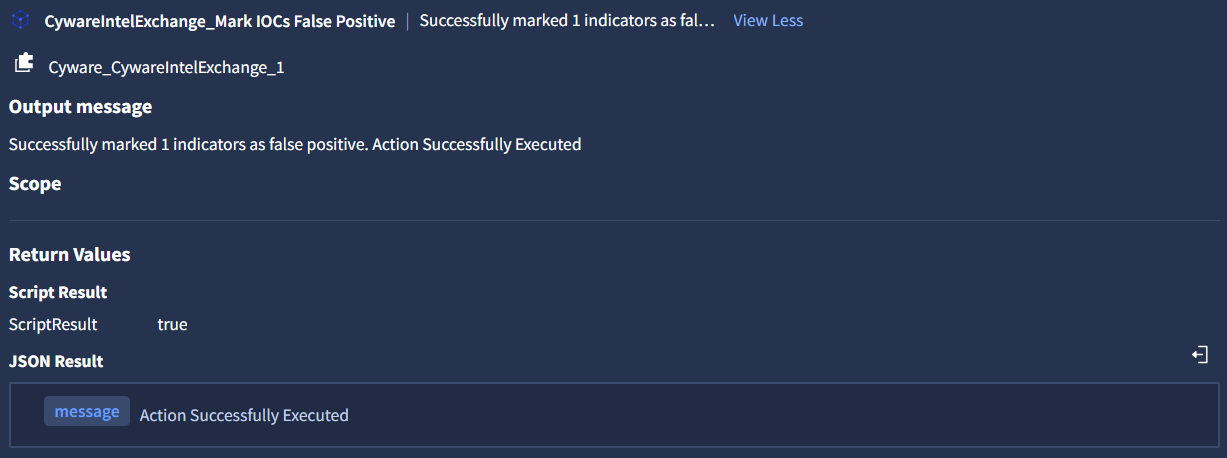
Task: Click the truncated 'Successfully marked 1 indicators' summary
Action: [x=567, y=21]
